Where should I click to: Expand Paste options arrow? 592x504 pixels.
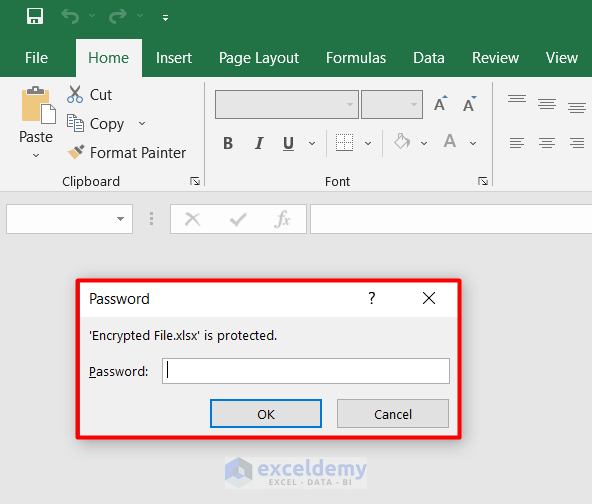(x=36, y=155)
